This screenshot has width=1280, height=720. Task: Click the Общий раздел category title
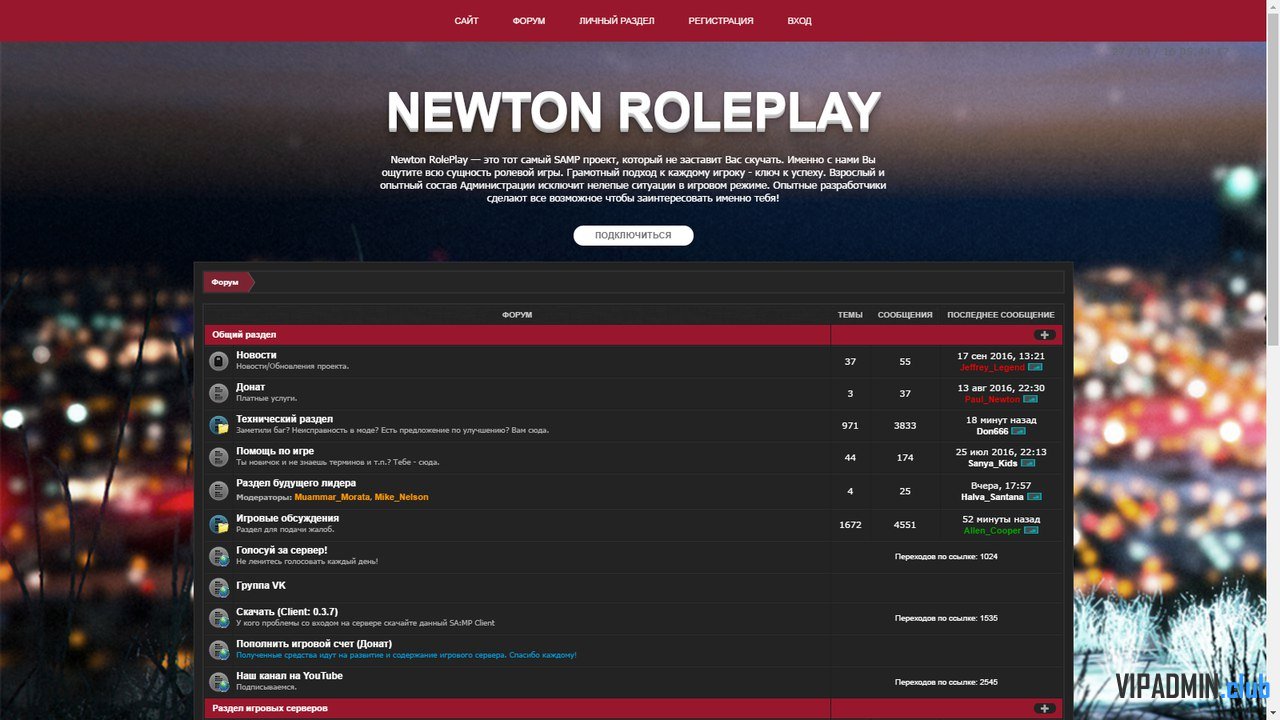coord(244,335)
